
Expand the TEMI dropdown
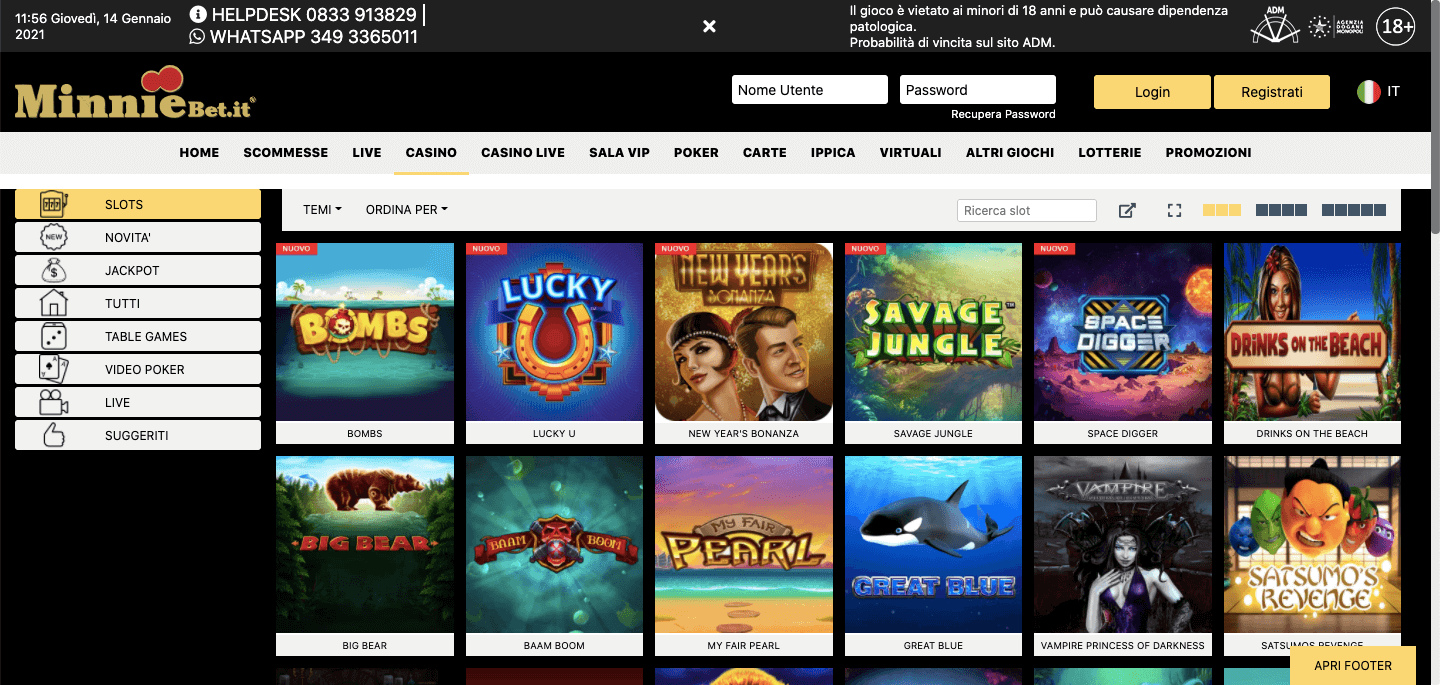click(322, 210)
